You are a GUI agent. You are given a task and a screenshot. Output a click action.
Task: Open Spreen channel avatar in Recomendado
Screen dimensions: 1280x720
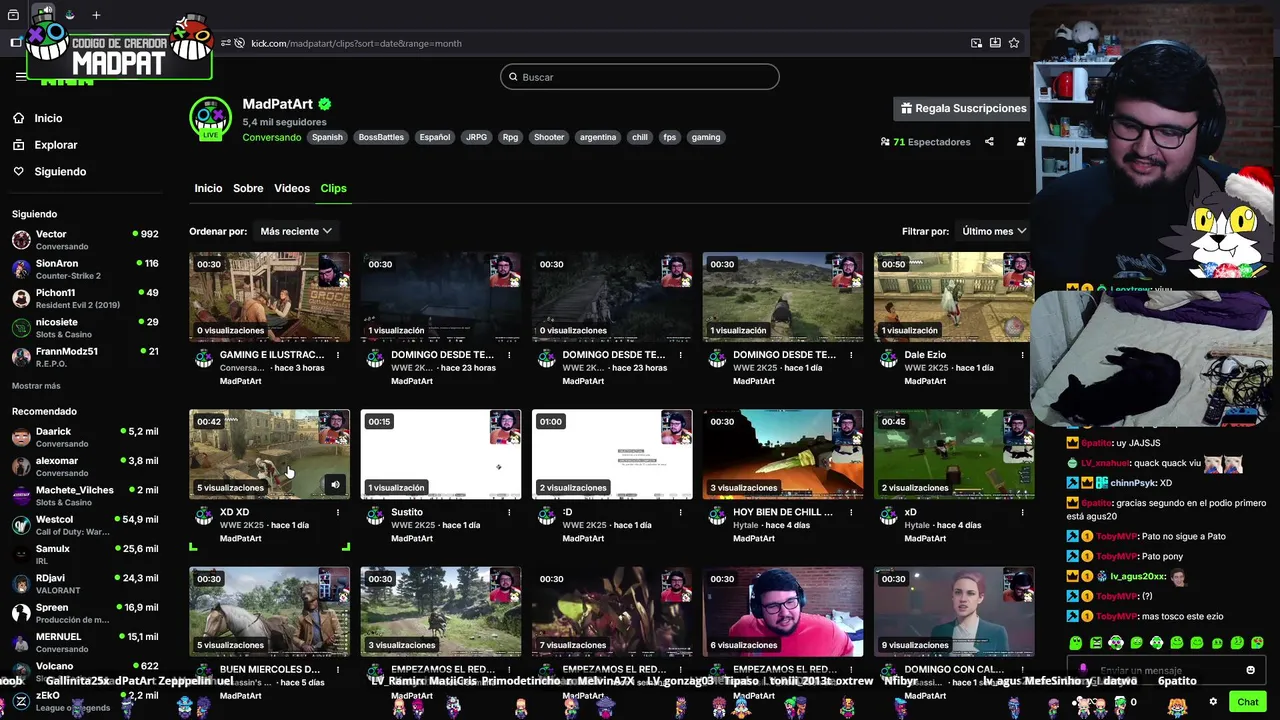tap(21, 613)
